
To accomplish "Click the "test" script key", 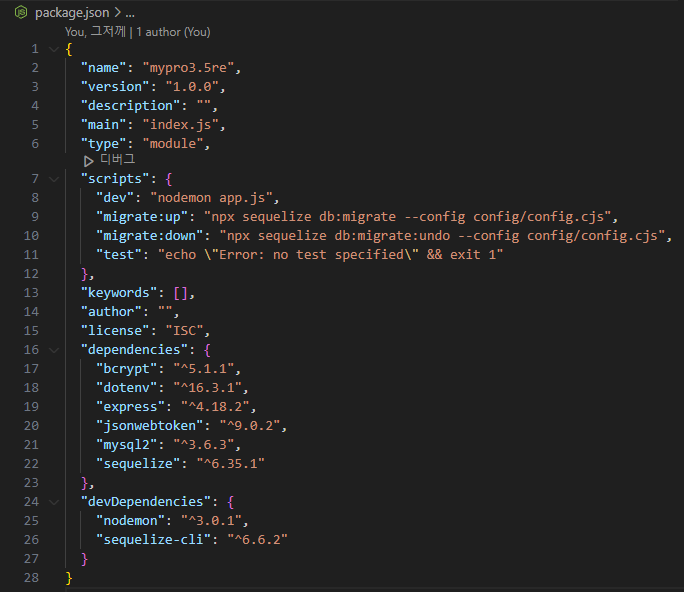I will 119,255.
